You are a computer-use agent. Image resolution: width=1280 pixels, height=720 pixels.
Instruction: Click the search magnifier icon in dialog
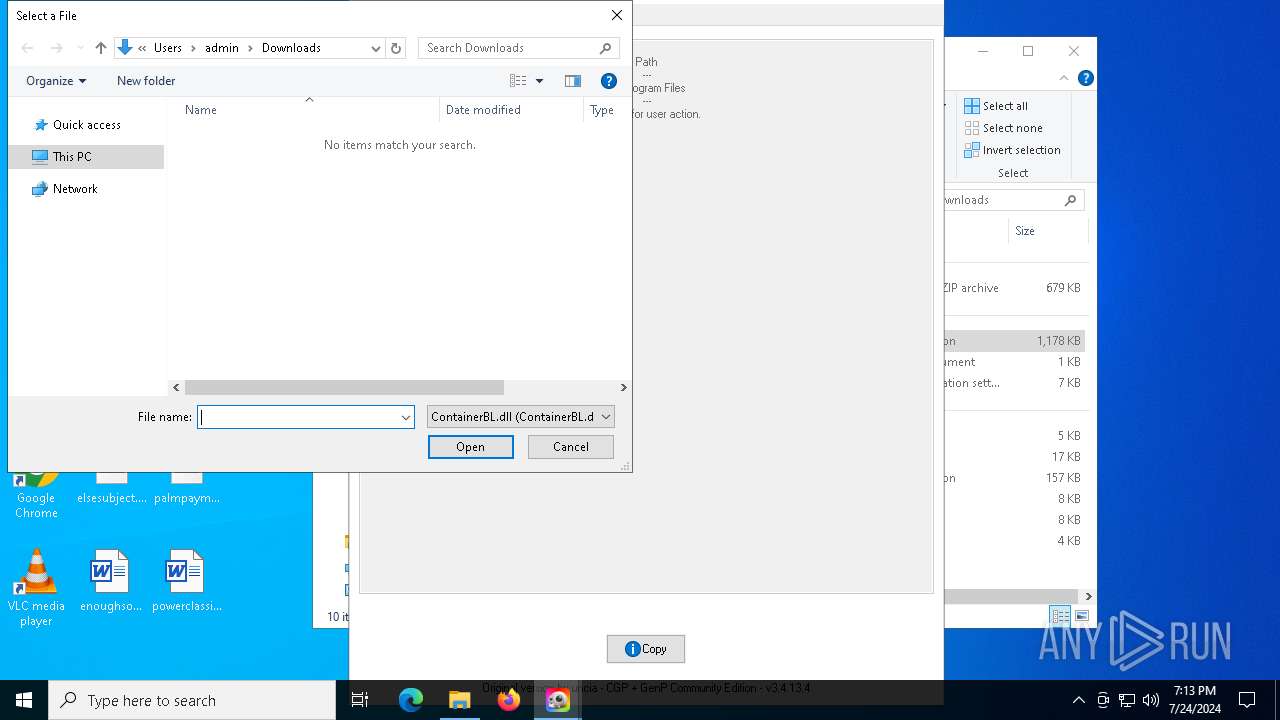tap(606, 48)
